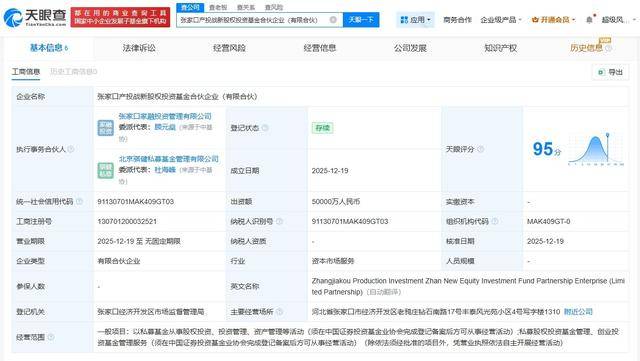Clear the search box with the X icon
Screen dimensions: 640x361
(333, 20)
